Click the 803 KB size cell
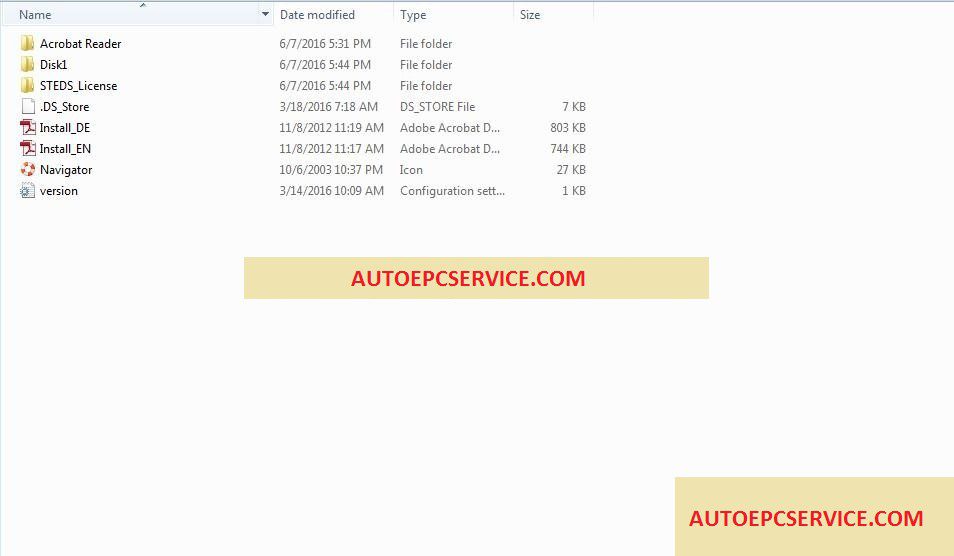The width and height of the screenshot is (954, 556). (568, 128)
